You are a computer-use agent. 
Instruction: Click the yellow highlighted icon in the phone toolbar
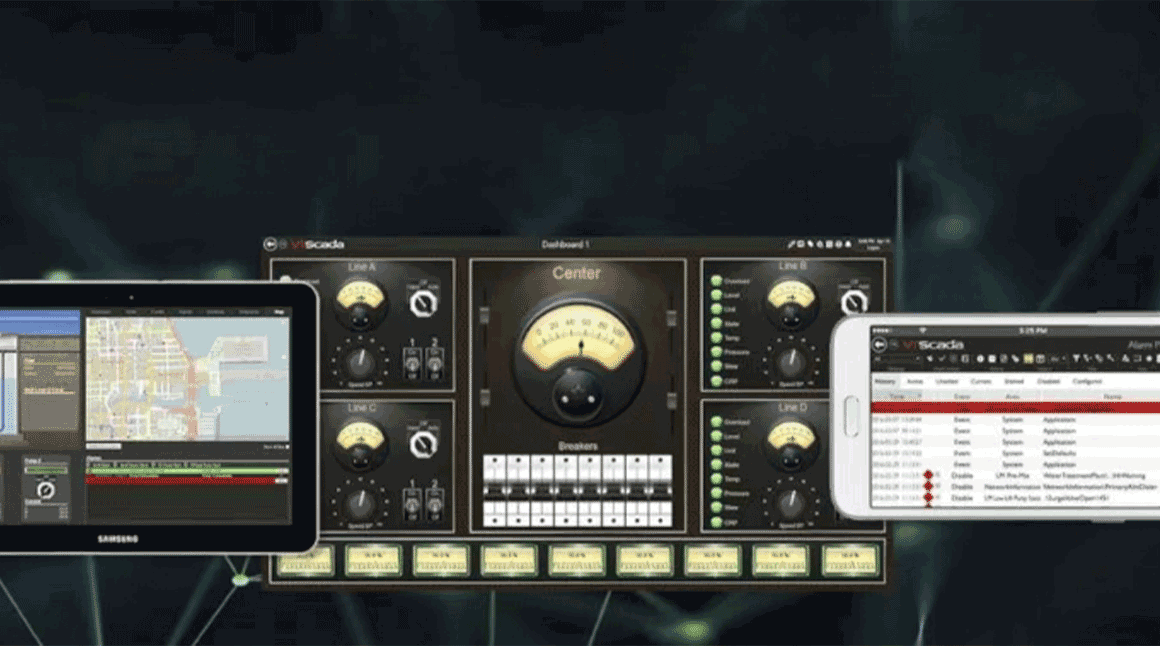[1028, 359]
